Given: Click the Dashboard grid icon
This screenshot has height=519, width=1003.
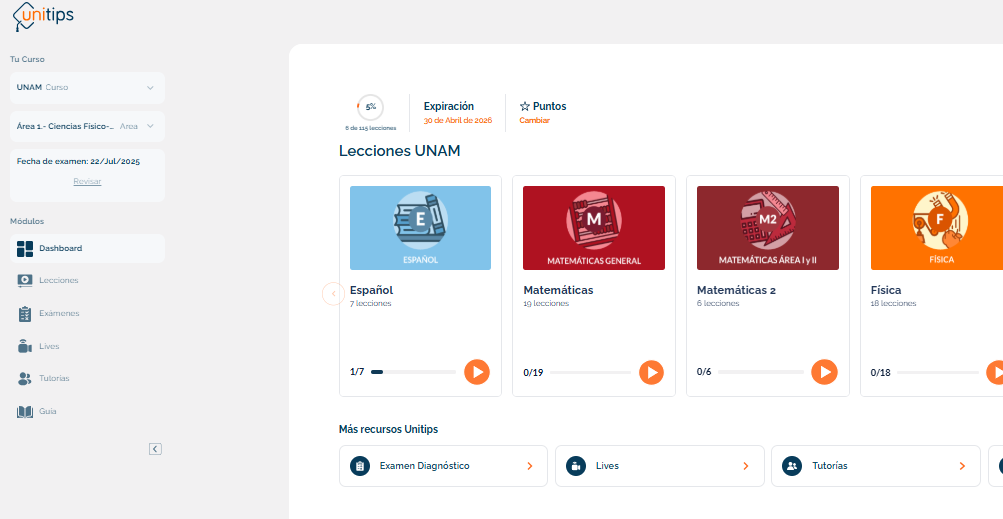Looking at the screenshot, I should [25, 249].
